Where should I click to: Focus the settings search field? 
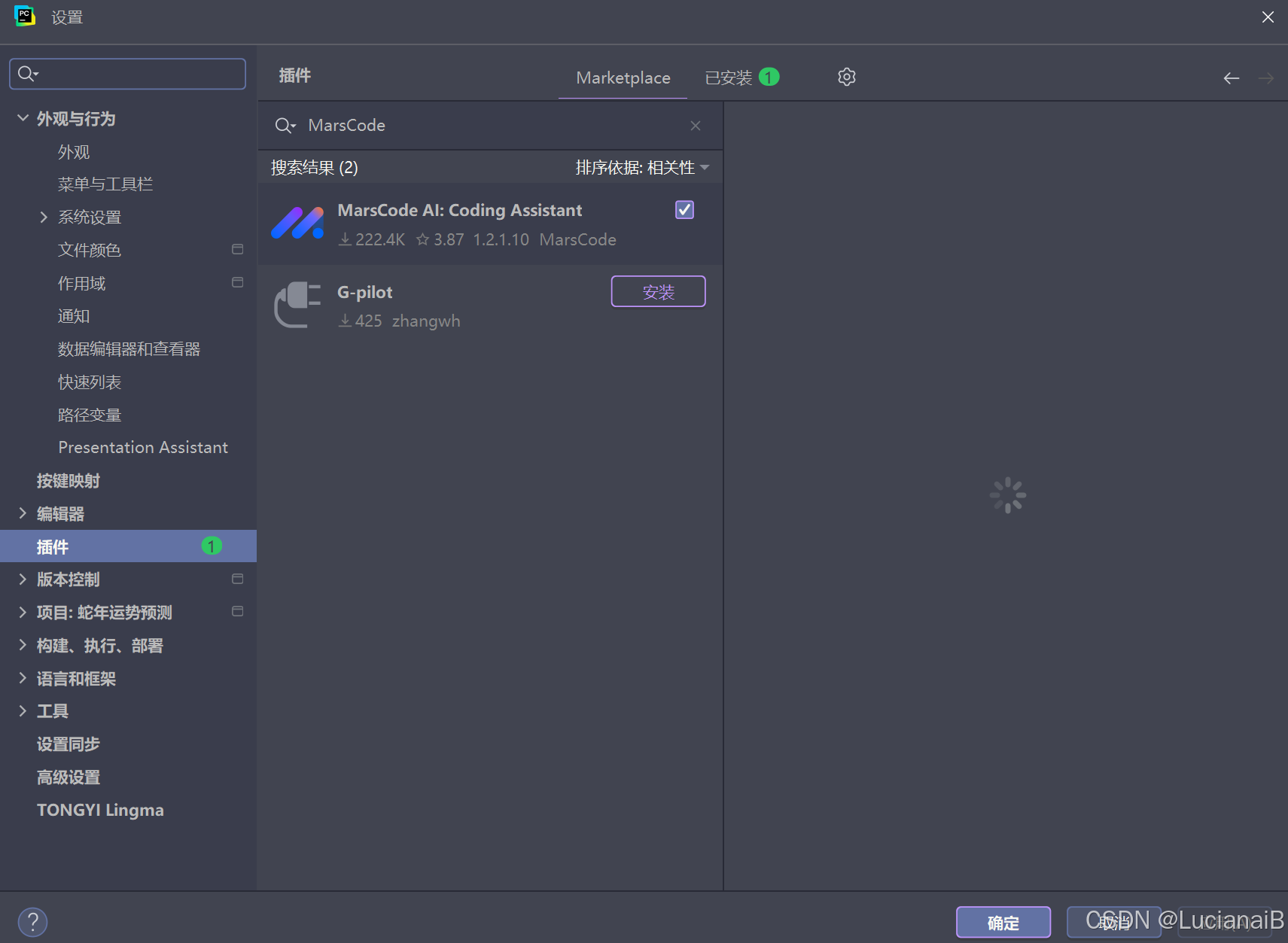(127, 74)
